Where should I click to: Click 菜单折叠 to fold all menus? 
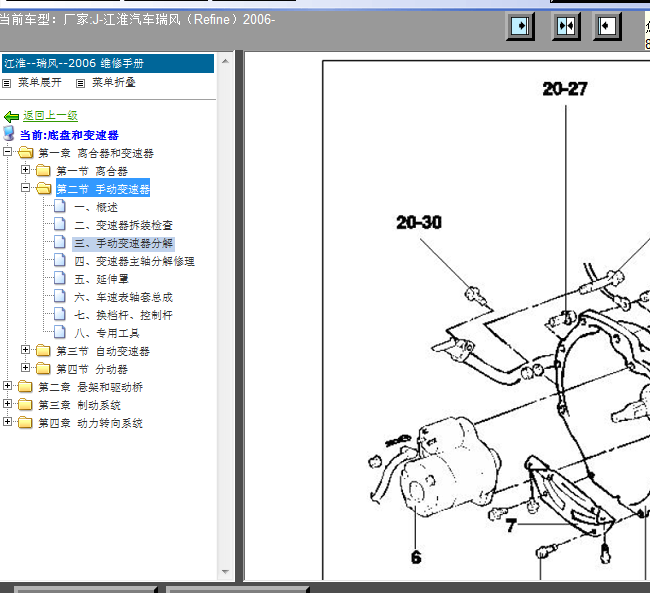click(x=114, y=83)
